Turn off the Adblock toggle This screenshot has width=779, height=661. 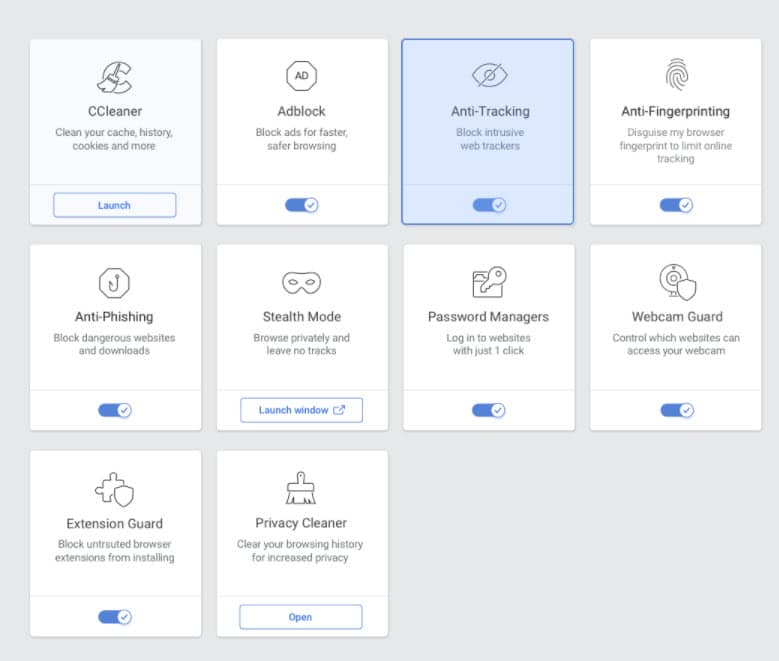click(x=302, y=205)
